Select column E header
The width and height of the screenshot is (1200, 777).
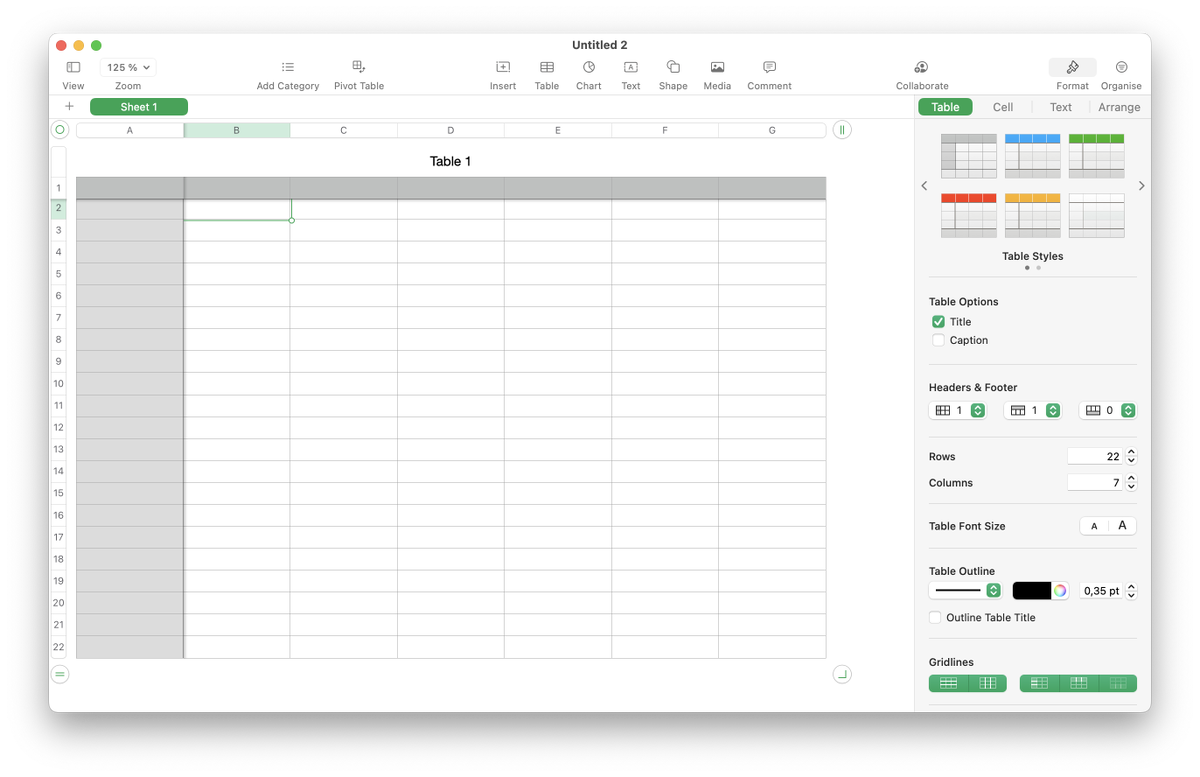pyautogui.click(x=558, y=130)
